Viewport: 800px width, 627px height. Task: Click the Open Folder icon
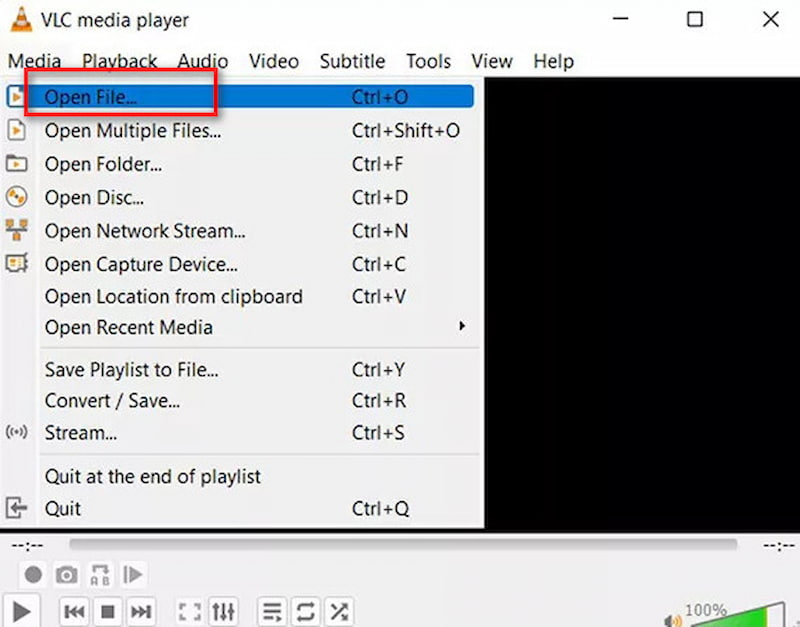pyautogui.click(x=16, y=164)
